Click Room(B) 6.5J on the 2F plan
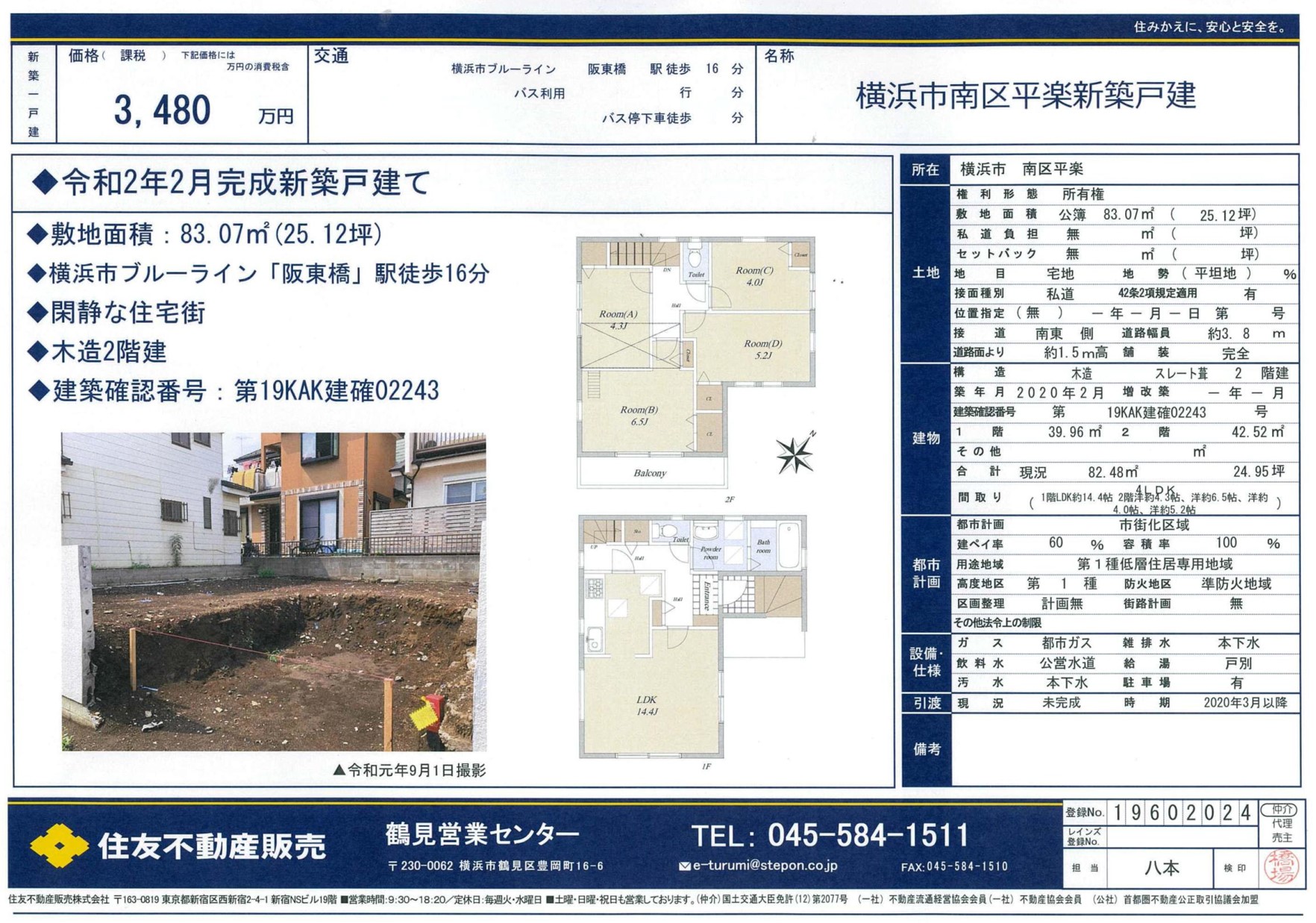This screenshot has width=1316, height=923. 639,416
